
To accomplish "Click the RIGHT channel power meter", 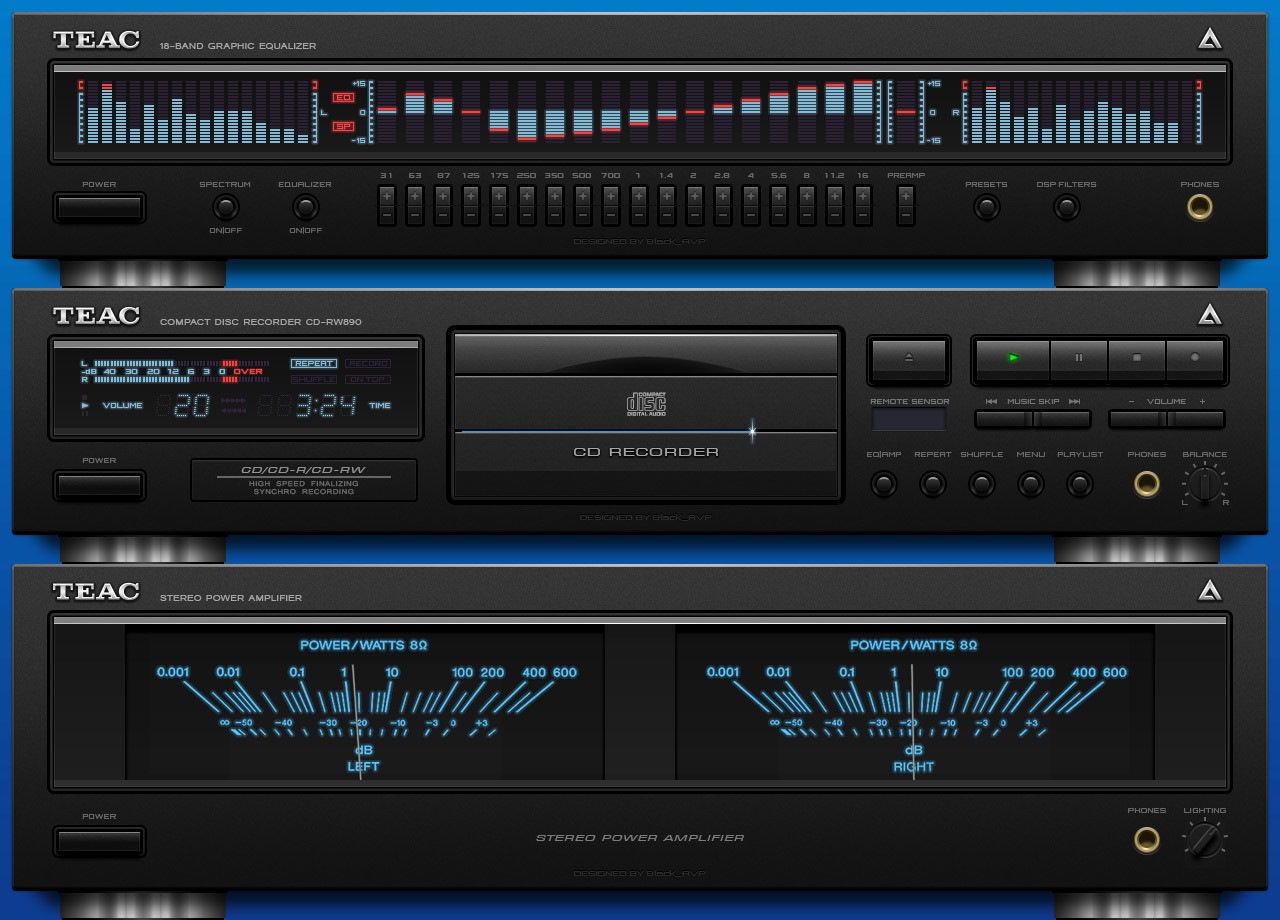I will (914, 704).
